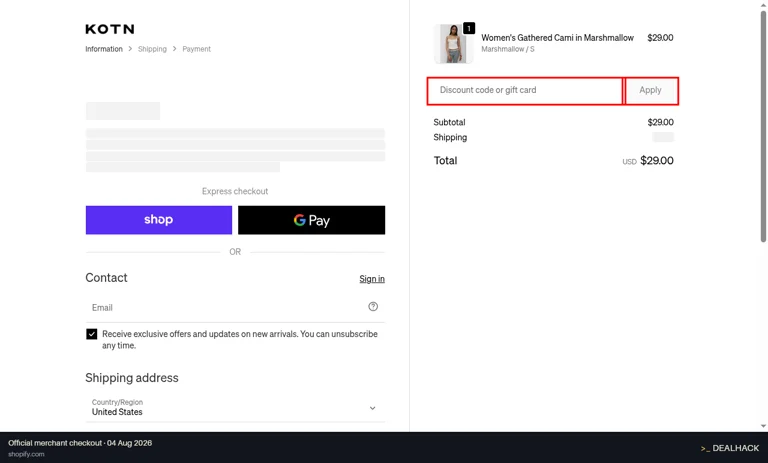Click the Gathered Cami product thumbnail

pyautogui.click(x=453, y=44)
